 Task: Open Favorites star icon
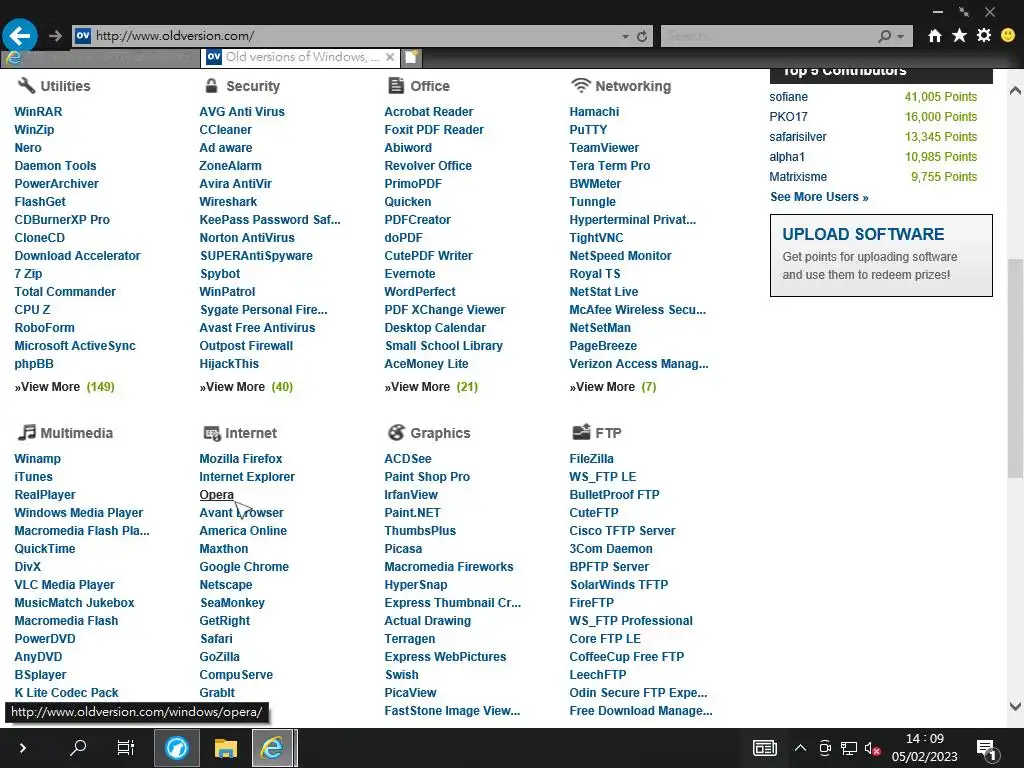(959, 35)
